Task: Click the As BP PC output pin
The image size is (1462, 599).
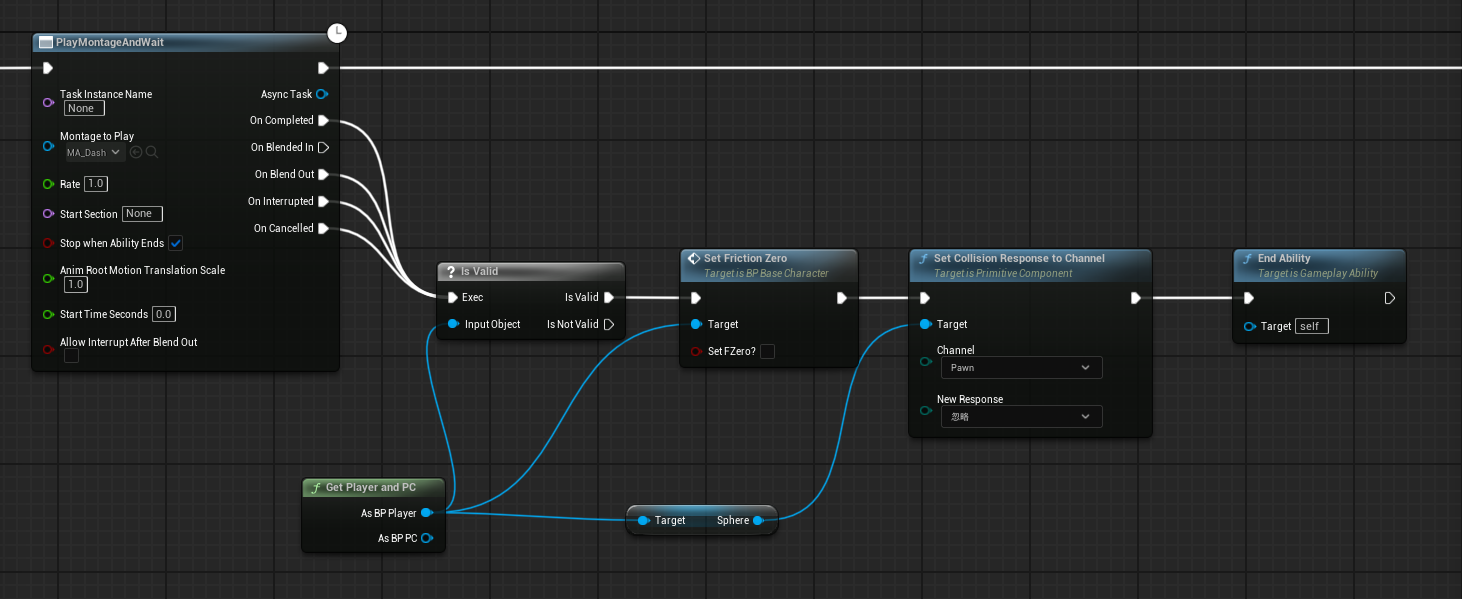Action: click(x=427, y=538)
